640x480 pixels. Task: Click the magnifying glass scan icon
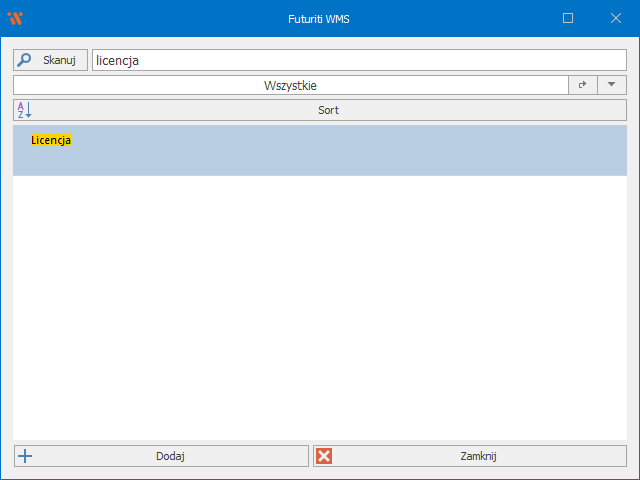[x=25, y=60]
